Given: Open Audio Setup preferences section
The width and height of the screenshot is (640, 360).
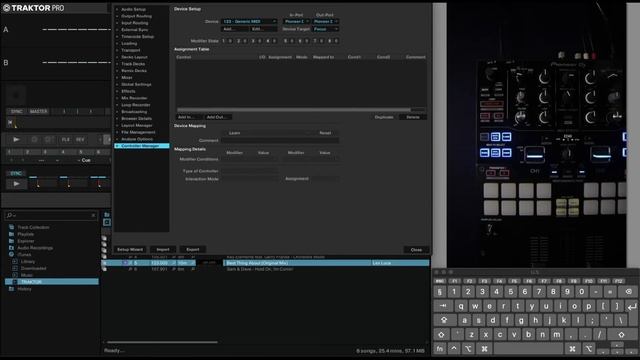Looking at the screenshot, I should (133, 9).
